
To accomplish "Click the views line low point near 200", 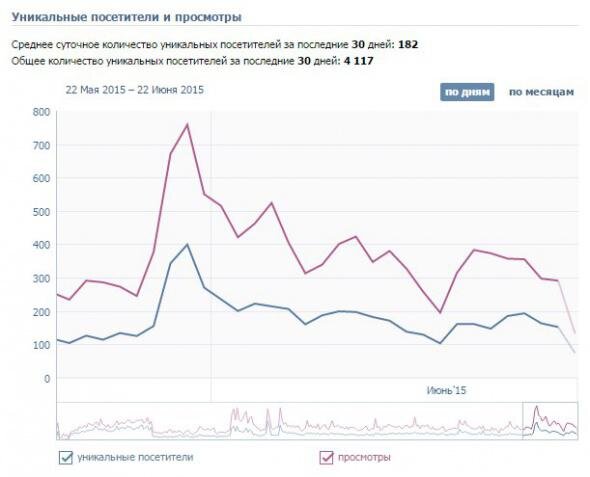I will click(x=440, y=312).
